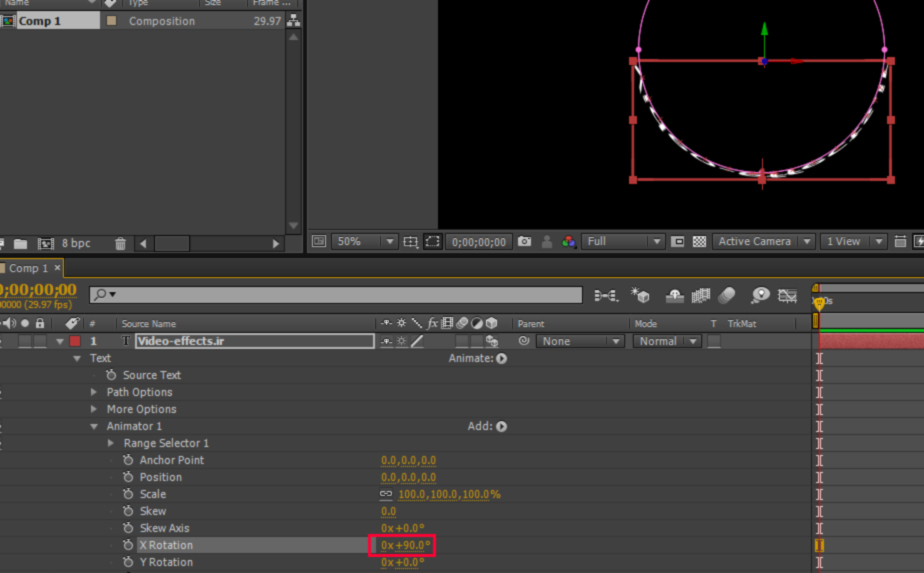
Task: Click the Always Preview This View icon
Action: point(319,242)
